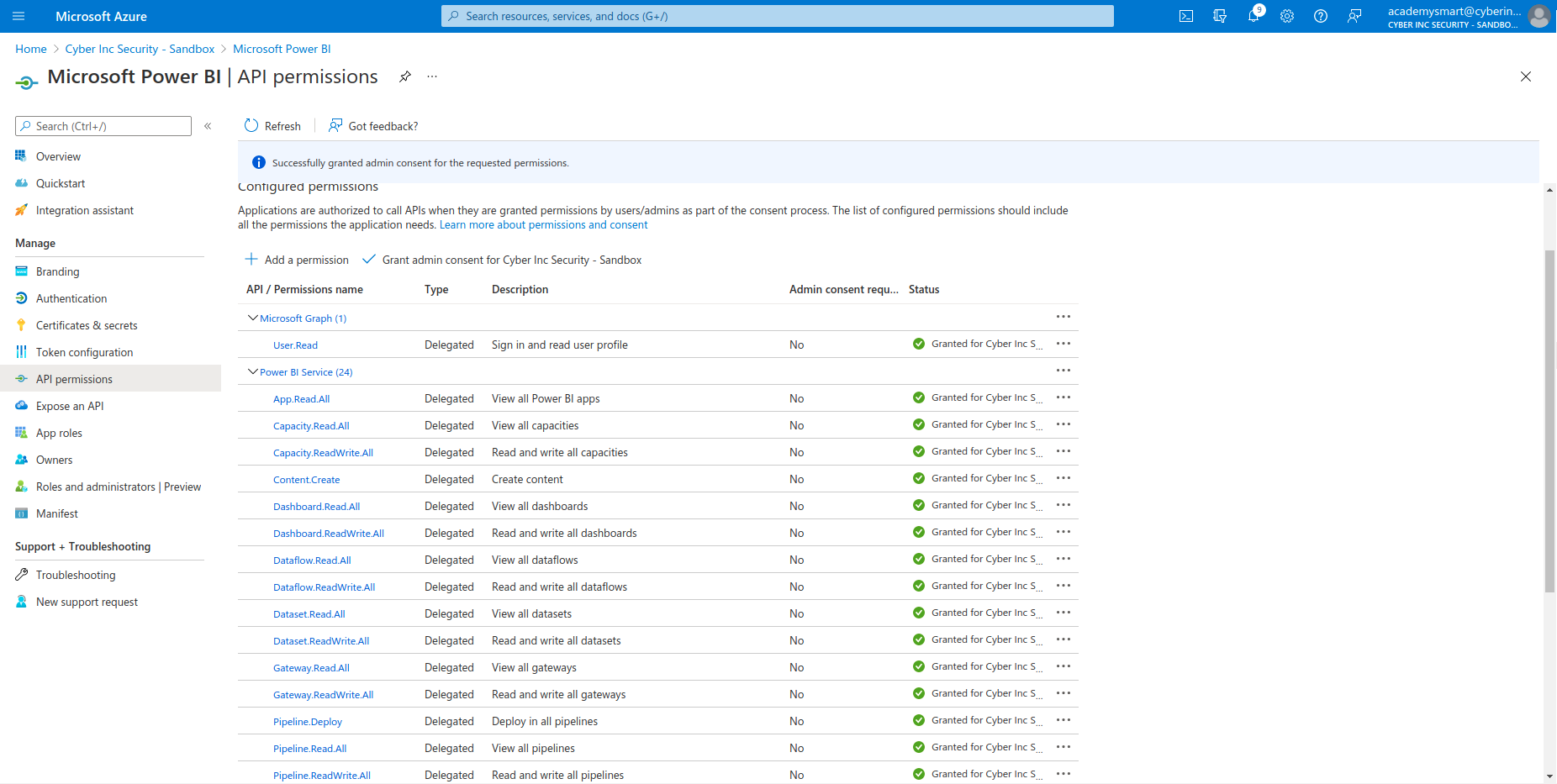Viewport: 1557px width, 784px height.
Task: Open ellipsis menu for Microsoft Graph group row
Action: pos(1064,317)
